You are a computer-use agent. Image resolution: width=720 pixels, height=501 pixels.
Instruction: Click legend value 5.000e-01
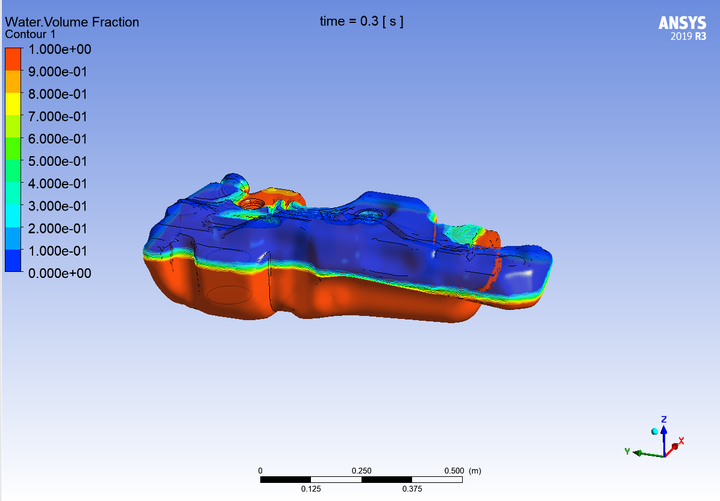[x=57, y=161]
